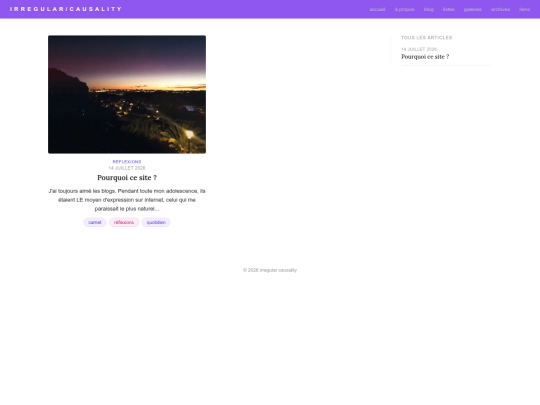Open the archives nav item
The width and height of the screenshot is (540, 405).
tap(500, 9)
